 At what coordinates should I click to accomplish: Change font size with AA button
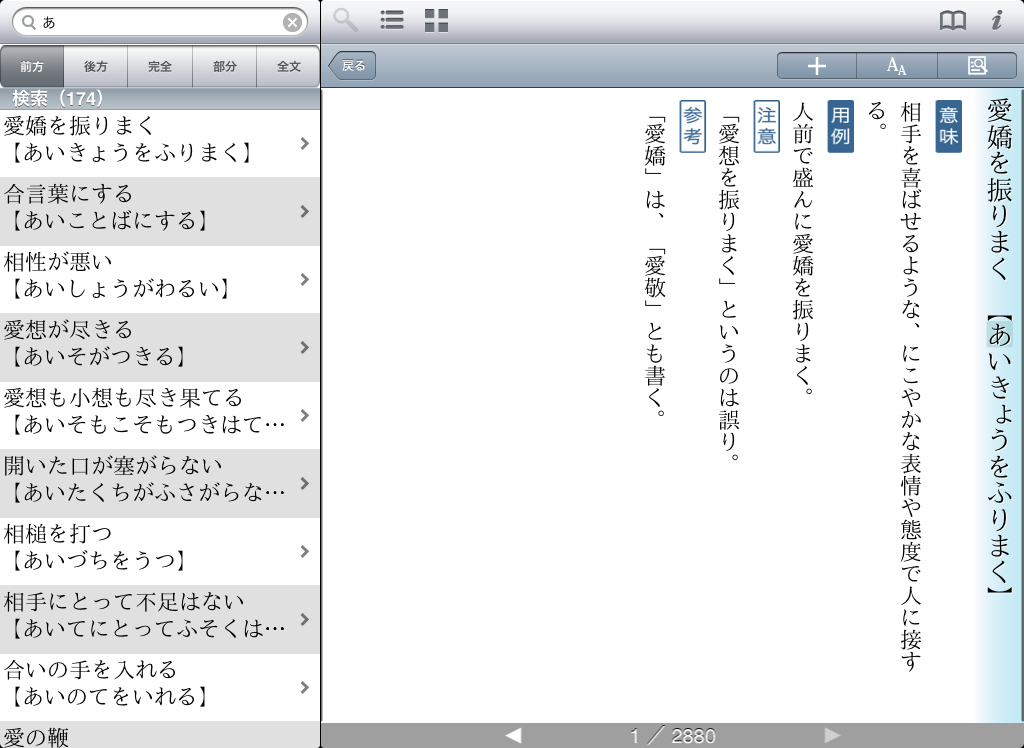(x=897, y=66)
